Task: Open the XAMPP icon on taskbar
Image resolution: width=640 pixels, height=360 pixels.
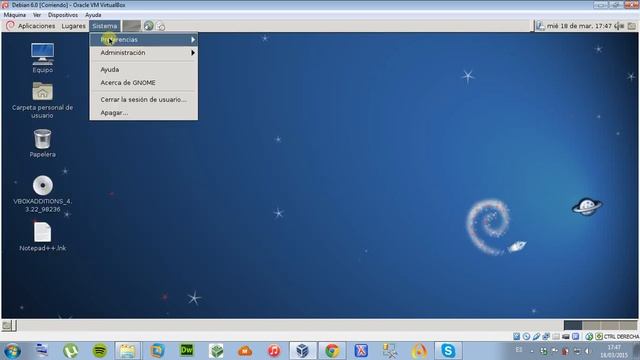Action: tap(361, 351)
